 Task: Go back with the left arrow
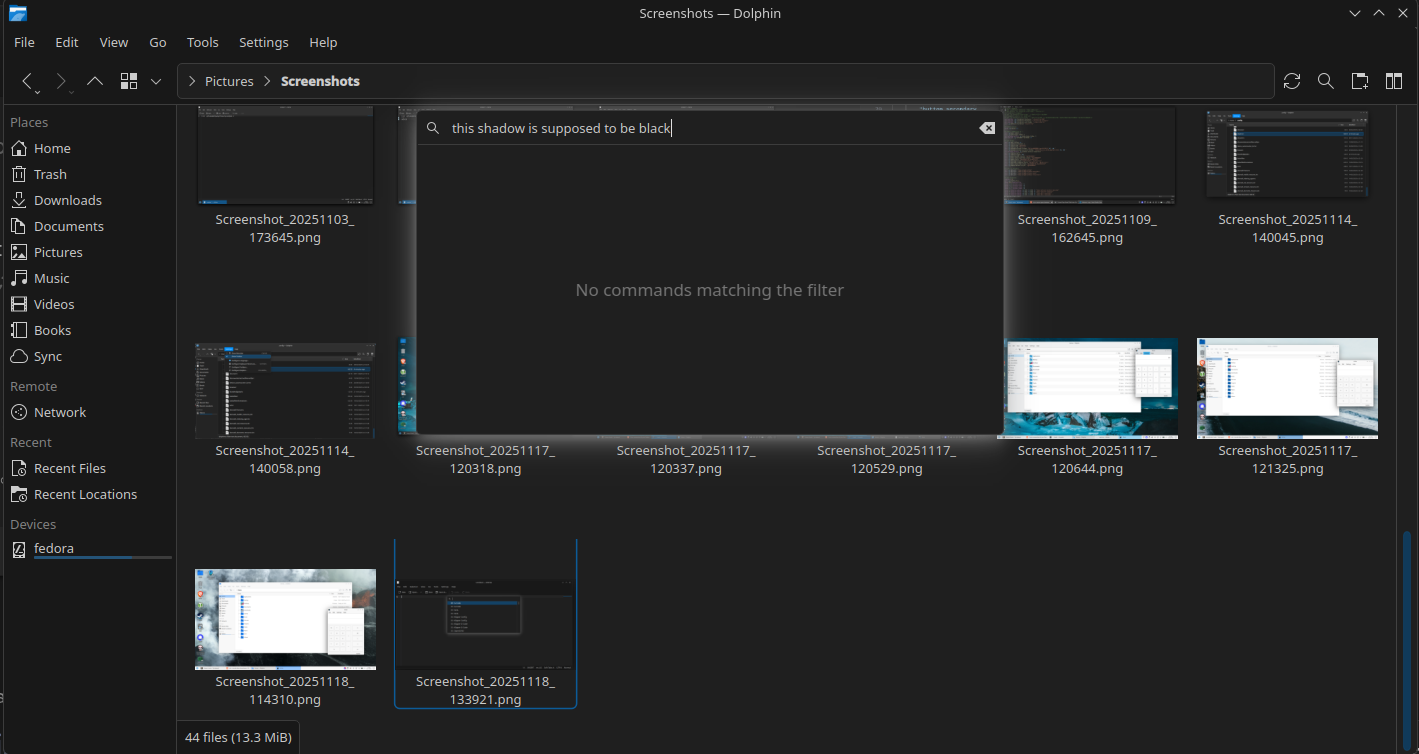pyautogui.click(x=28, y=82)
